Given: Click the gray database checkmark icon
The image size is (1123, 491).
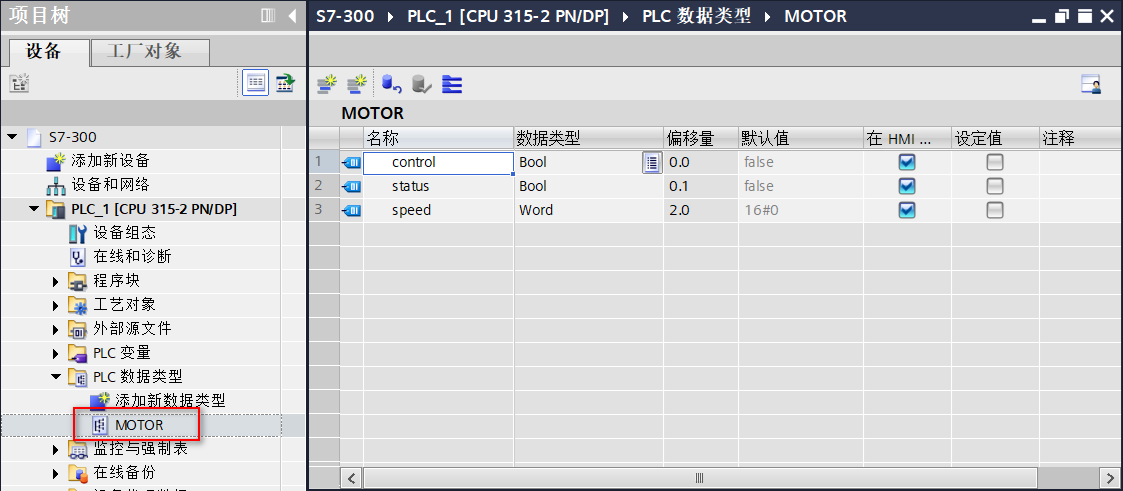Looking at the screenshot, I should click(421, 85).
